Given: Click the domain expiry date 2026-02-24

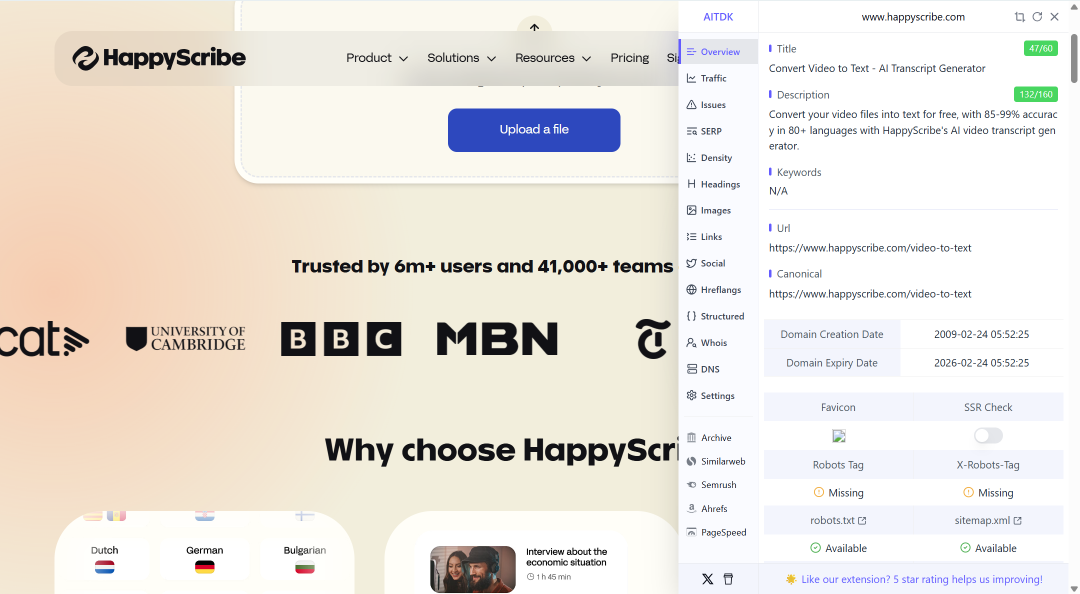Looking at the screenshot, I should tap(982, 362).
